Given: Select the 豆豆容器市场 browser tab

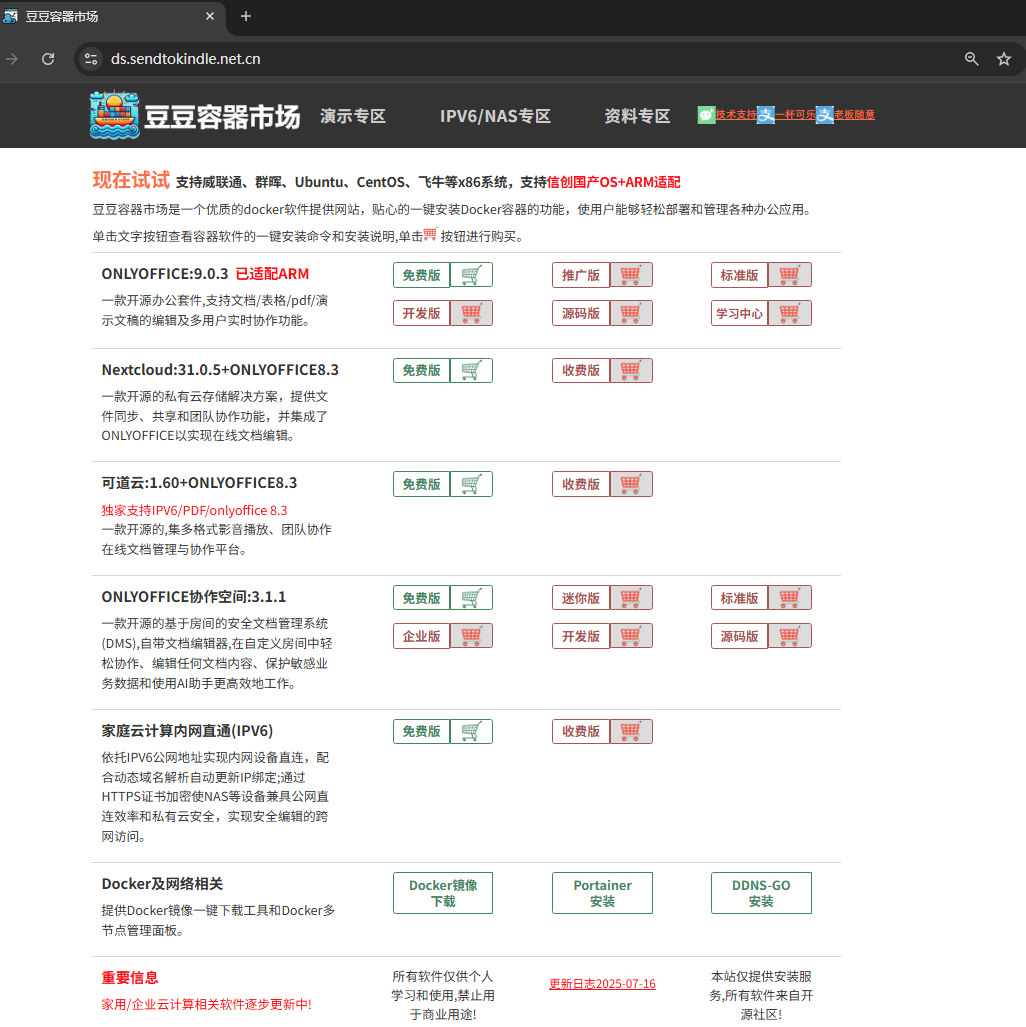Looking at the screenshot, I should point(111,16).
